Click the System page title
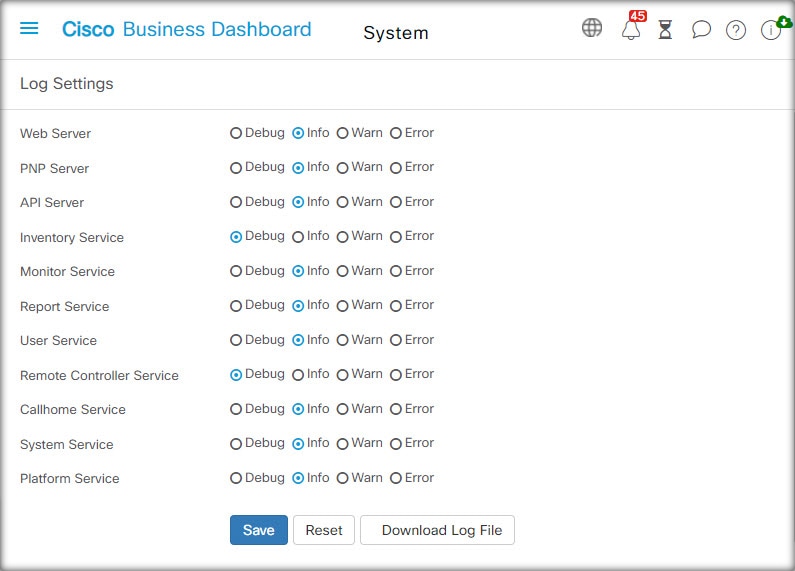Image resolution: width=795 pixels, height=571 pixels. click(396, 33)
